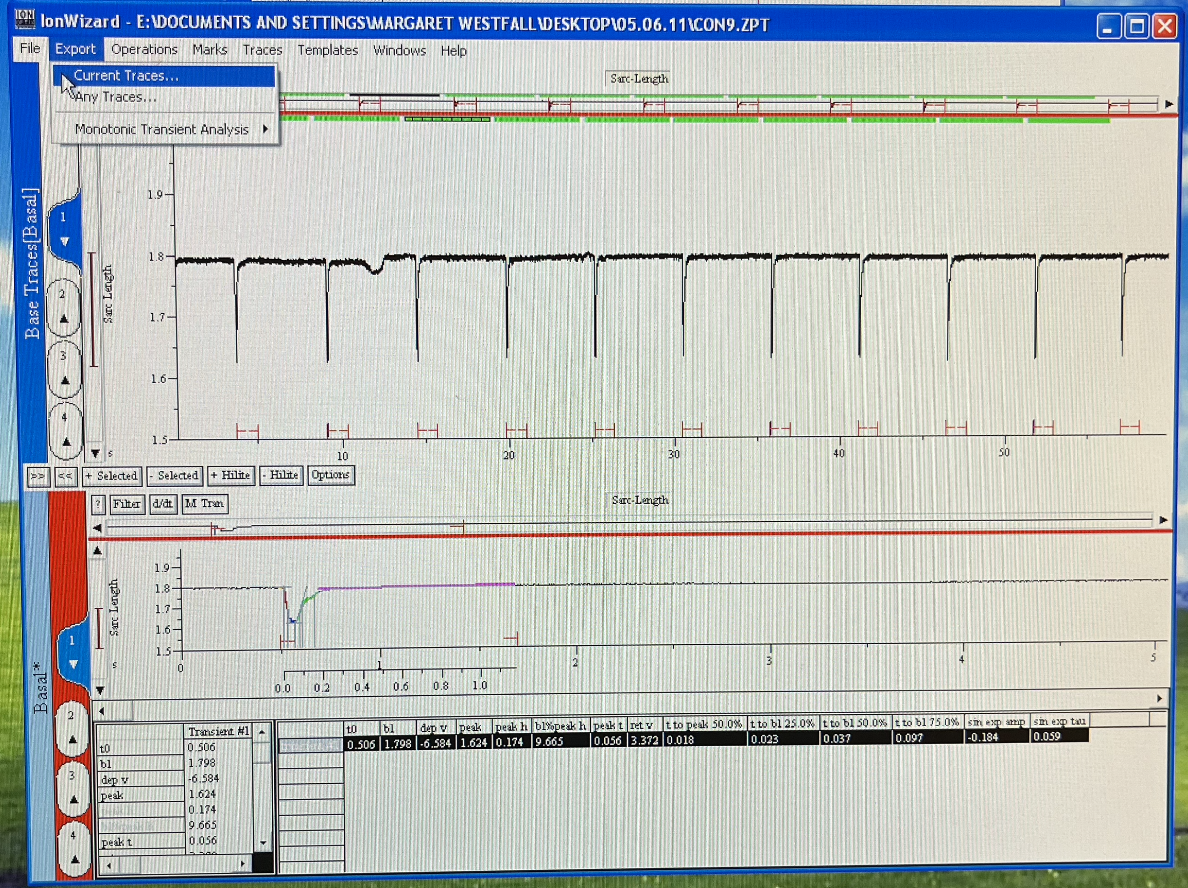Open the Operations menu
Viewport: 1188px width, 888px height.
144,49
